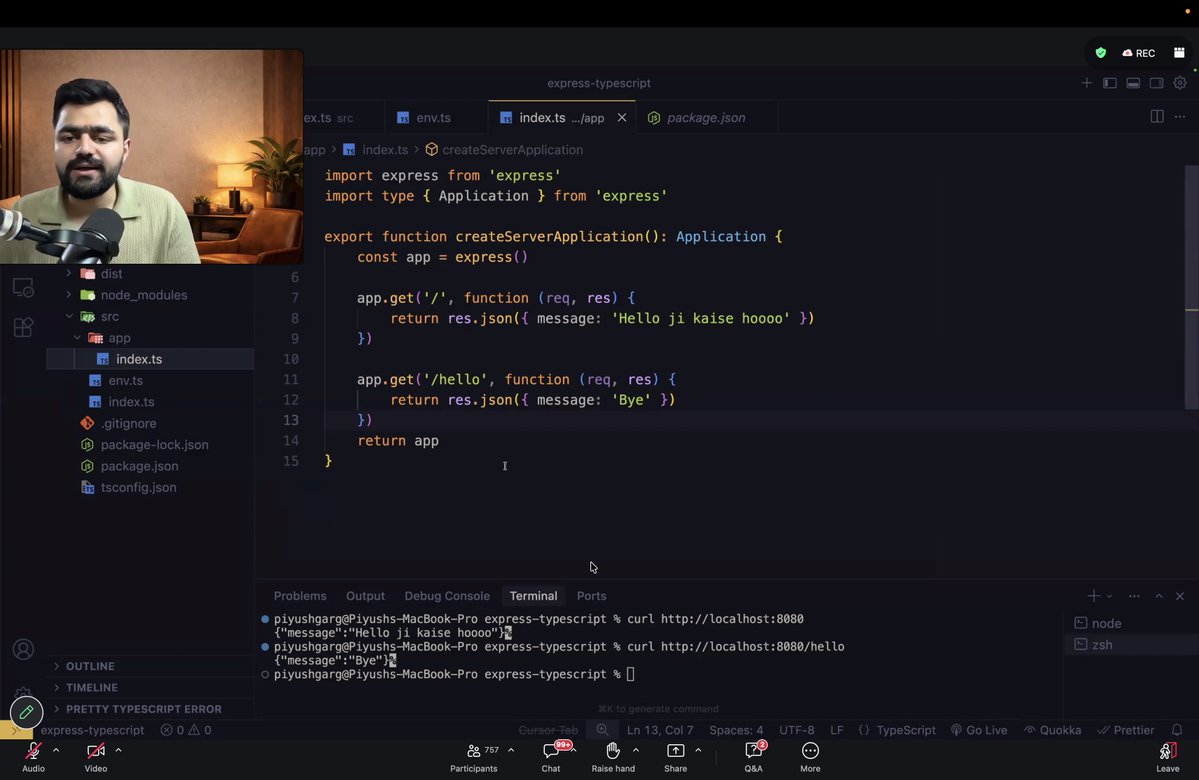The image size is (1199, 780).
Task: Open Zoom Participants list
Action: coord(474,756)
